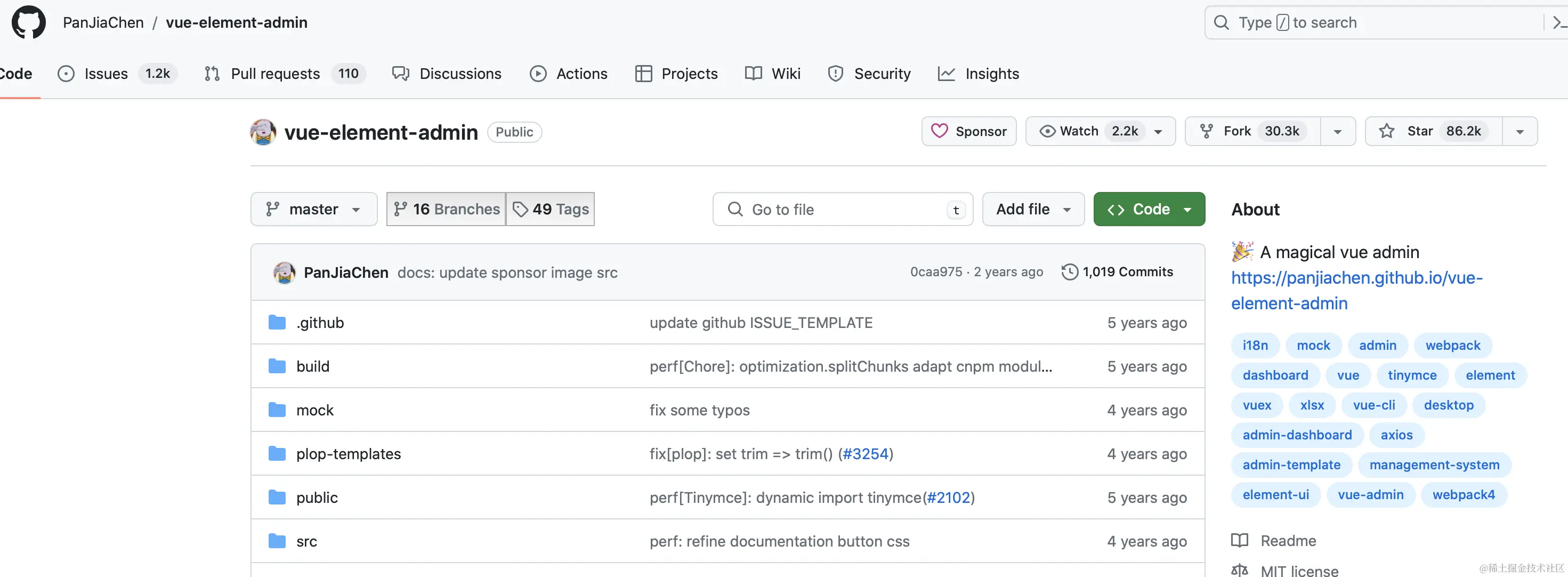Open the .github folder icon
The height and width of the screenshot is (577, 1568).
[x=277, y=322]
